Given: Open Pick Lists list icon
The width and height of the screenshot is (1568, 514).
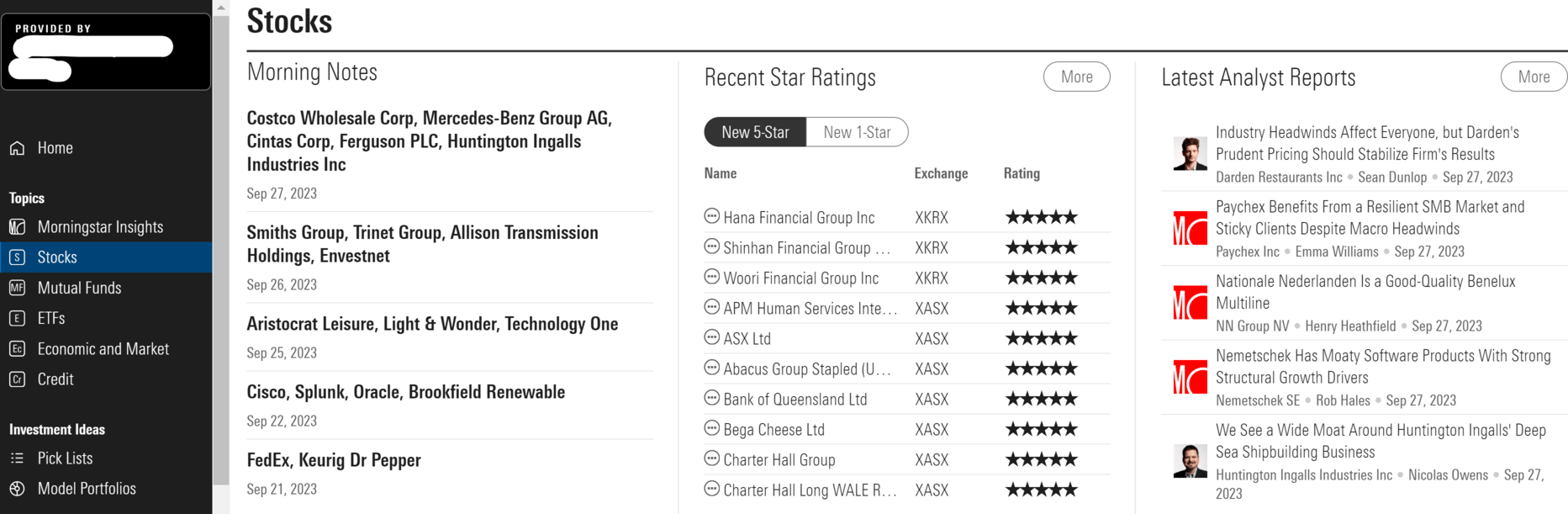Looking at the screenshot, I should (17, 458).
